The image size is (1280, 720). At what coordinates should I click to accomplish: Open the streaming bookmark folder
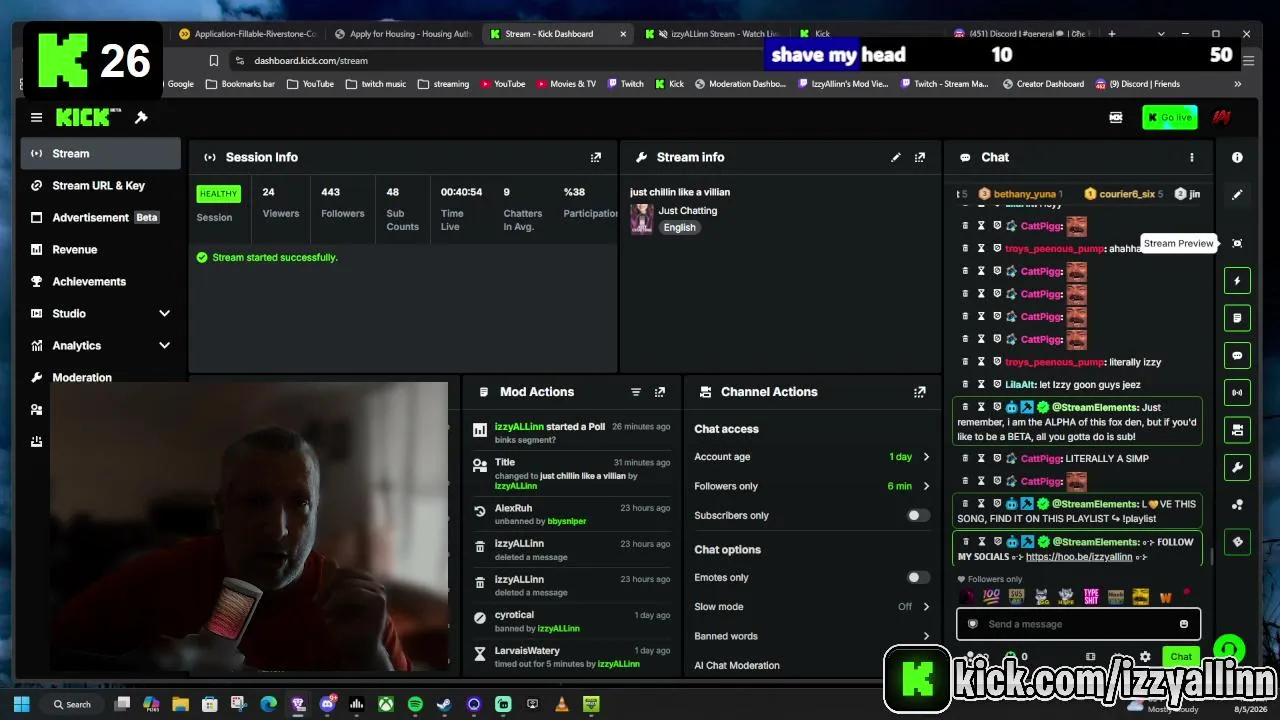443,84
